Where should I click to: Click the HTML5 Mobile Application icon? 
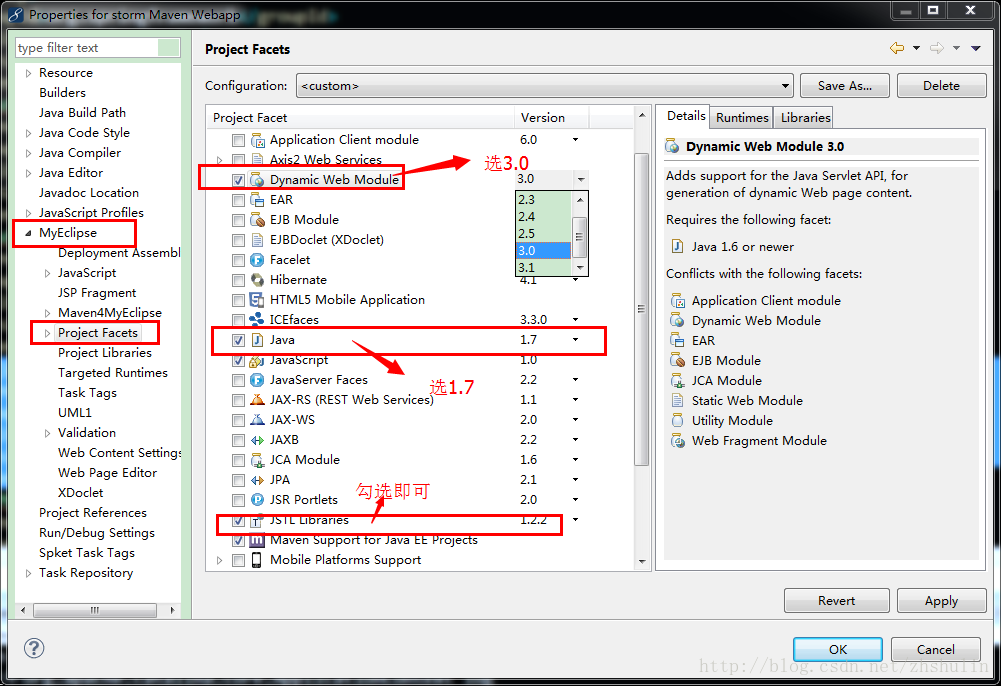(257, 300)
